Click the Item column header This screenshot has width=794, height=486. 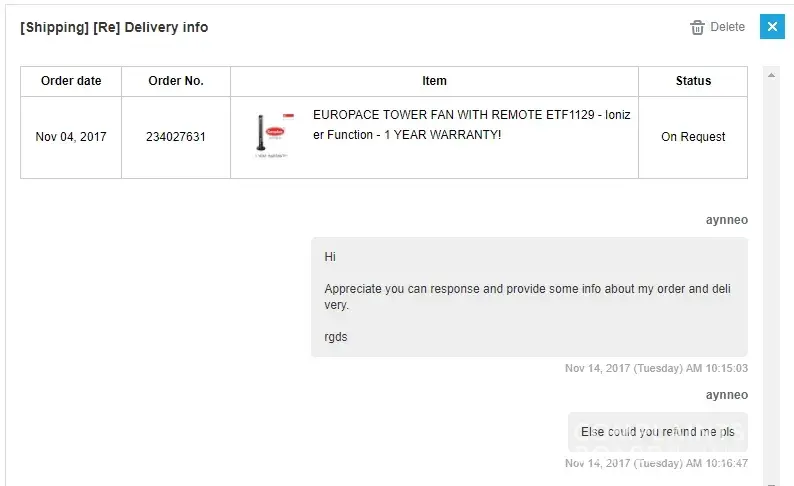click(x=434, y=81)
